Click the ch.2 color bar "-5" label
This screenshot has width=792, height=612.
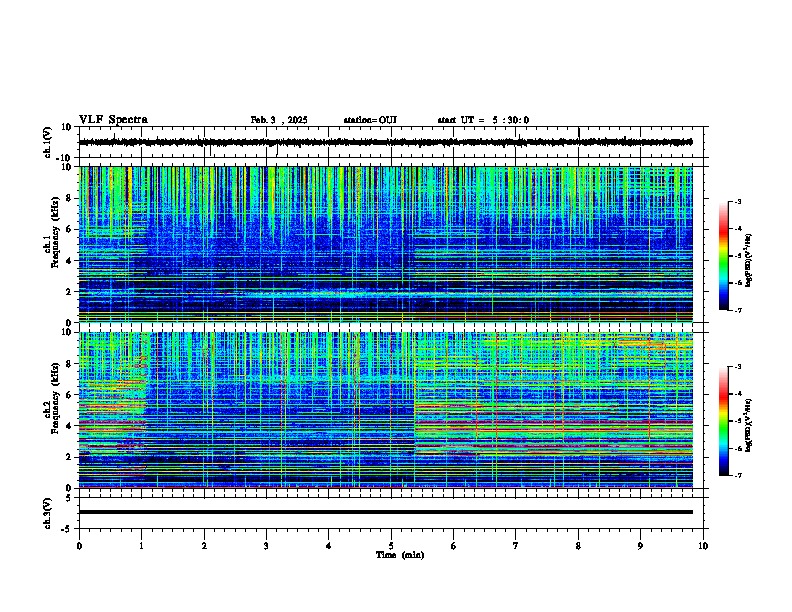pos(738,421)
